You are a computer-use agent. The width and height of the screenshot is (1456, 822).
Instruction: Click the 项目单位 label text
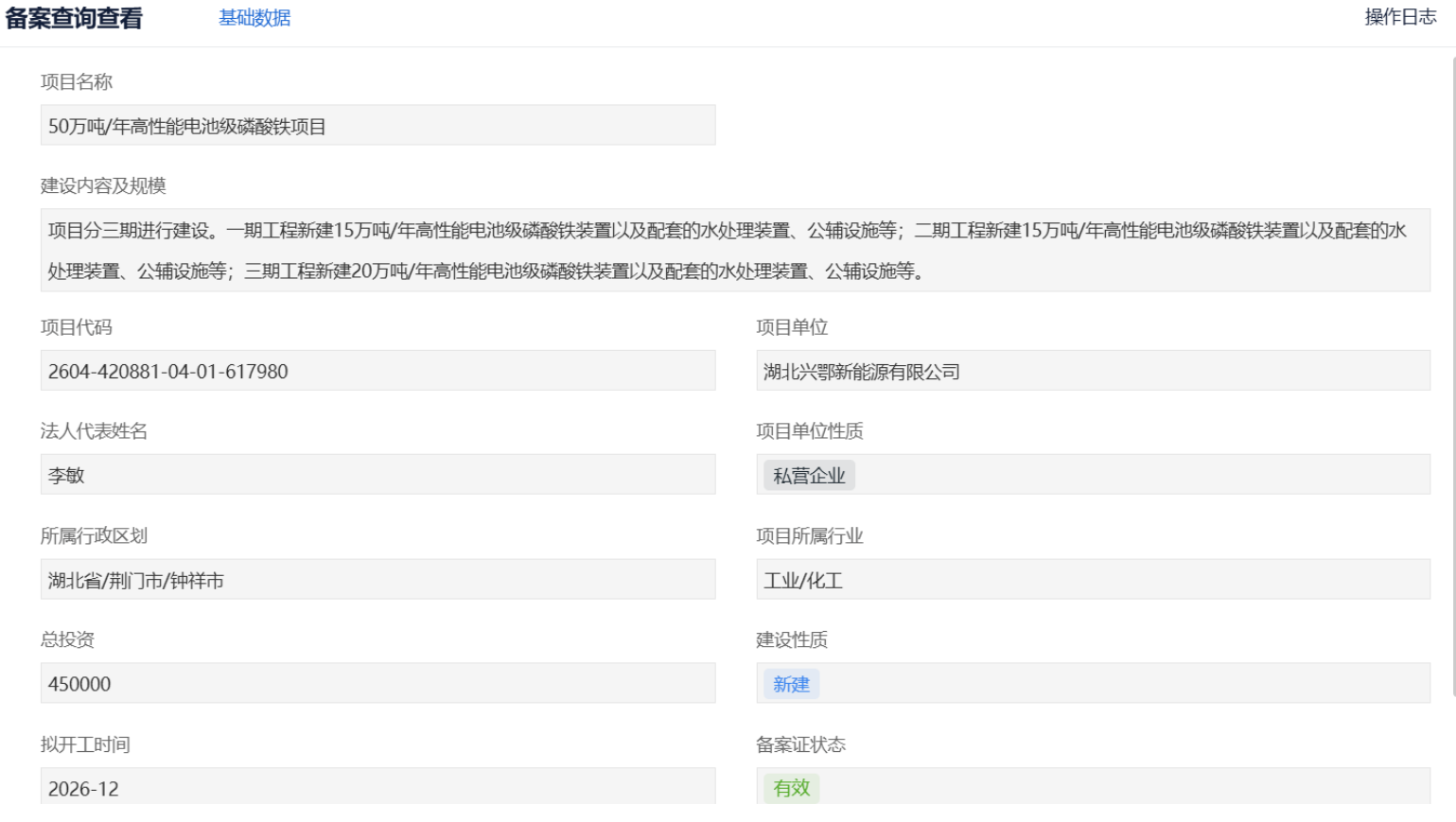click(x=791, y=328)
